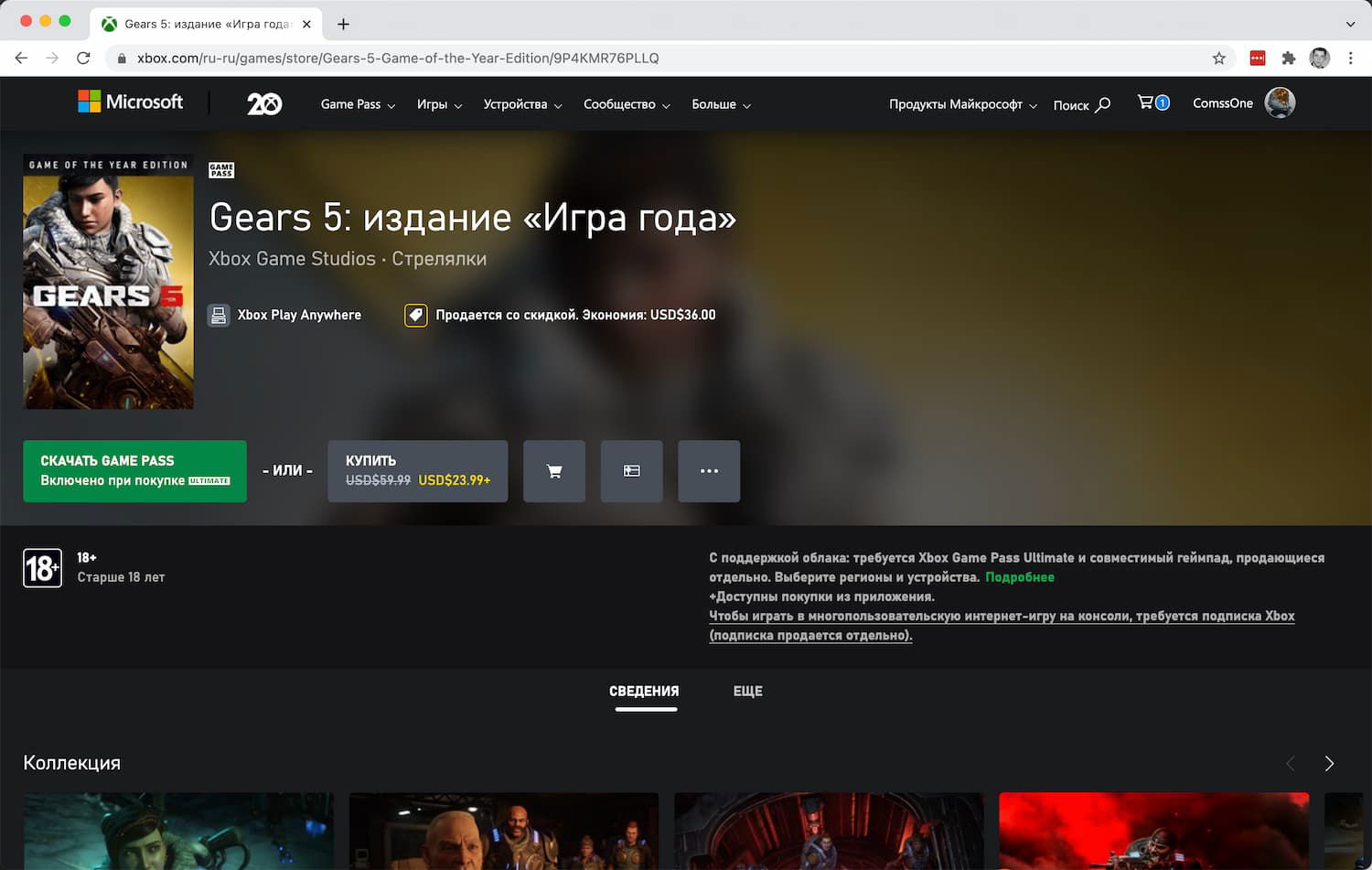Select the Gears 5 browser tab
Image resolution: width=1372 pixels, height=870 pixels.
point(207,24)
